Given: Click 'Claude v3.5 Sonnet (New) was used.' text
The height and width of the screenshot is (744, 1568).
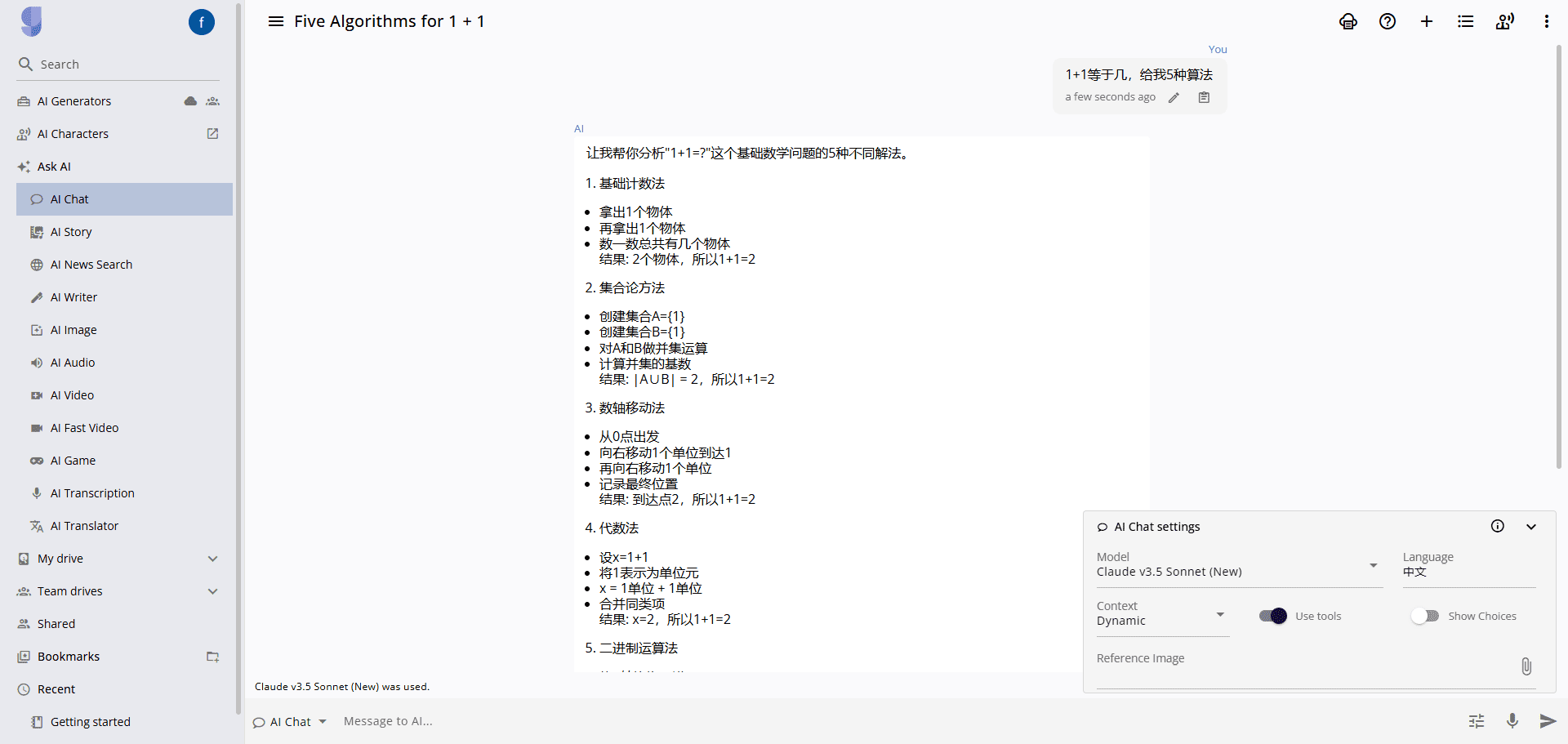Looking at the screenshot, I should [342, 687].
